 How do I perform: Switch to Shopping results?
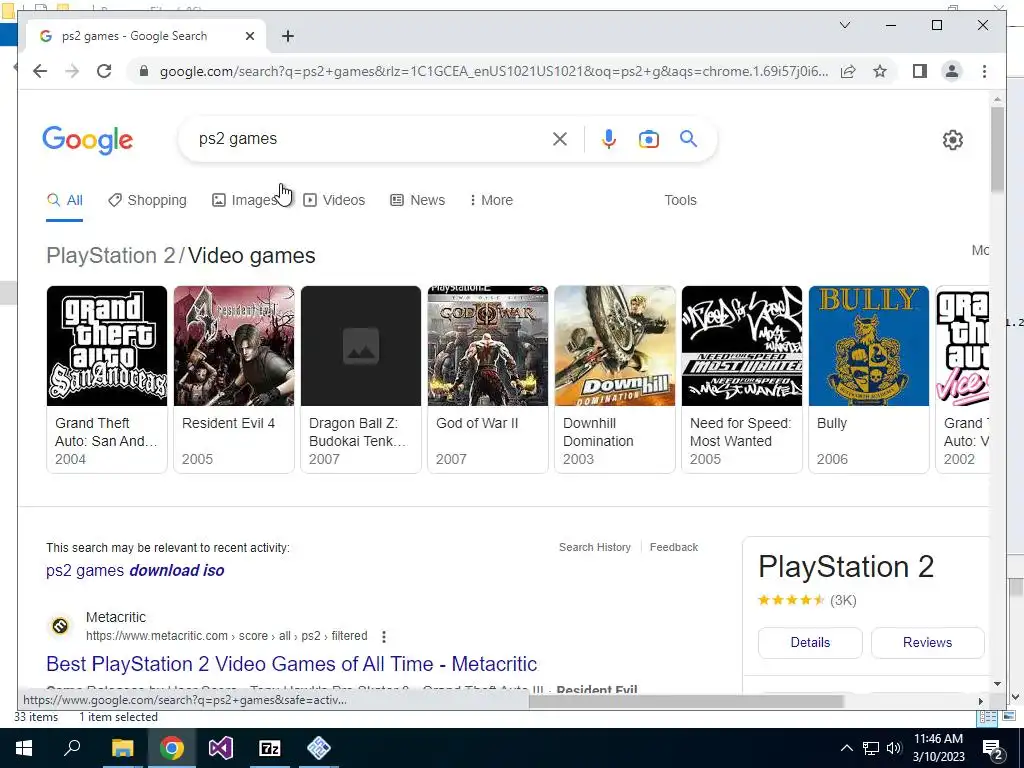click(x=148, y=200)
